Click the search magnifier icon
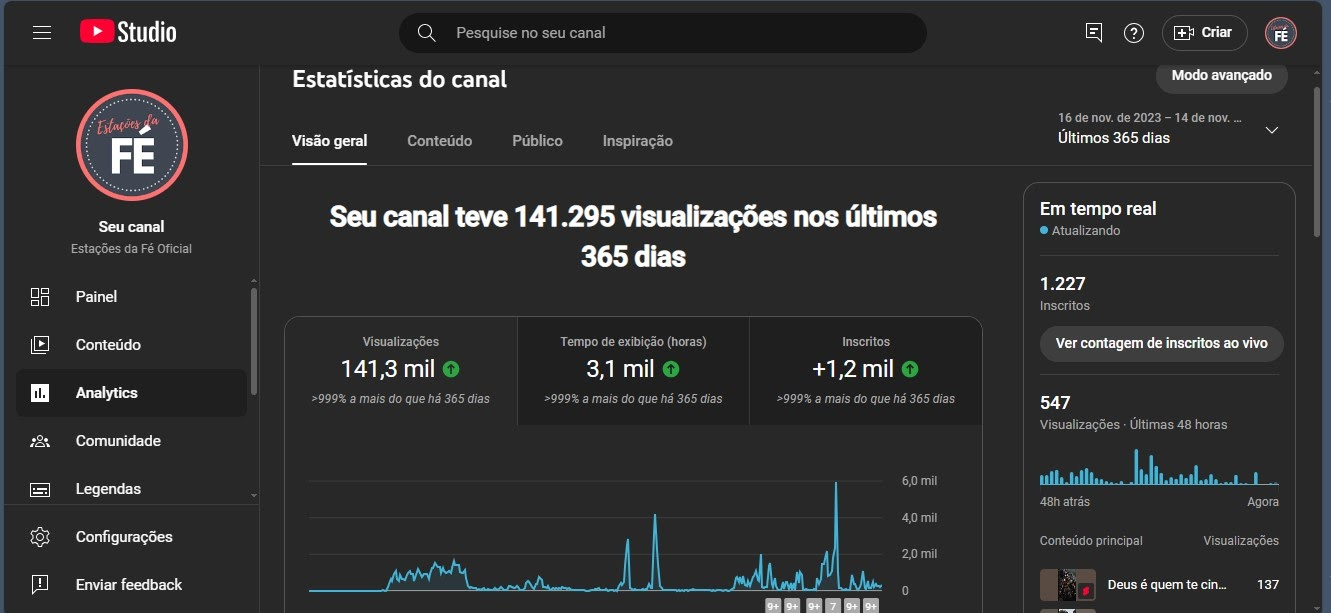 [x=427, y=33]
